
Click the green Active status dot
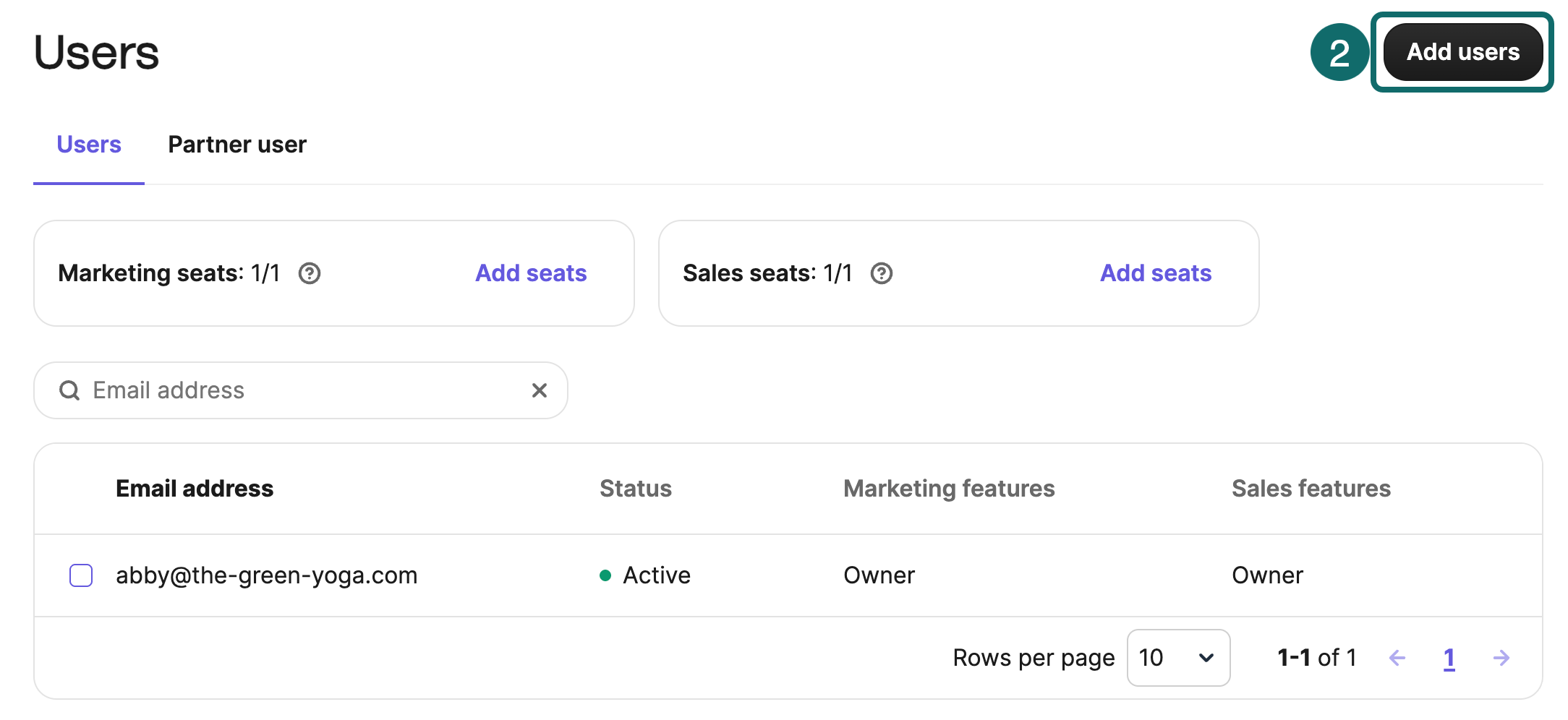(605, 575)
